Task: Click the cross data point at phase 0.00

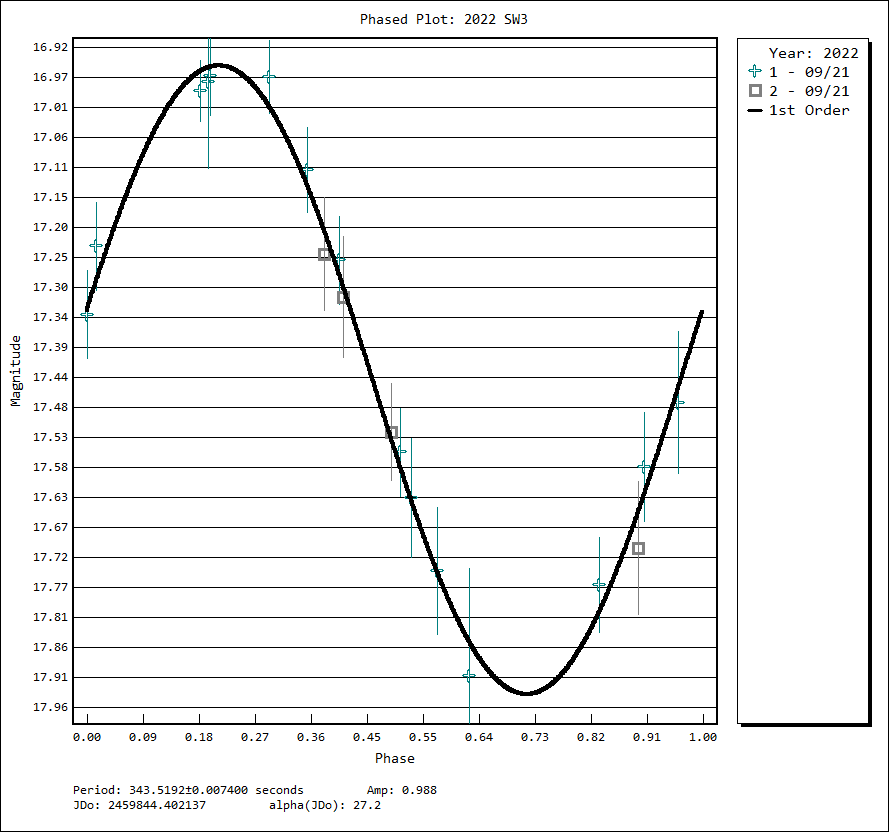Action: click(87, 315)
